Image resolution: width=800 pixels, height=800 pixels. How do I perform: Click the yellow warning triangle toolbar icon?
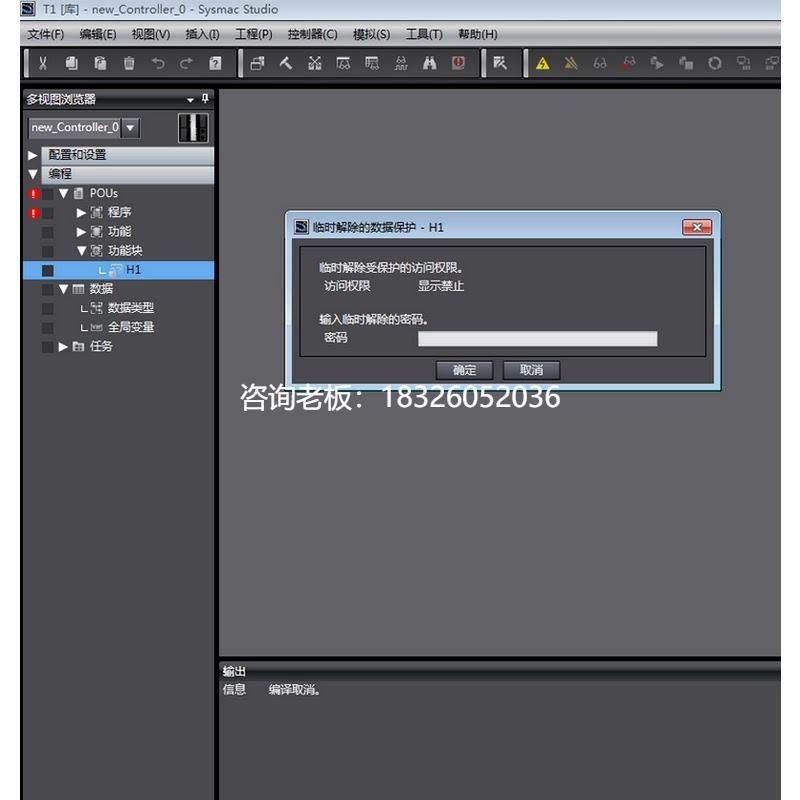point(541,63)
